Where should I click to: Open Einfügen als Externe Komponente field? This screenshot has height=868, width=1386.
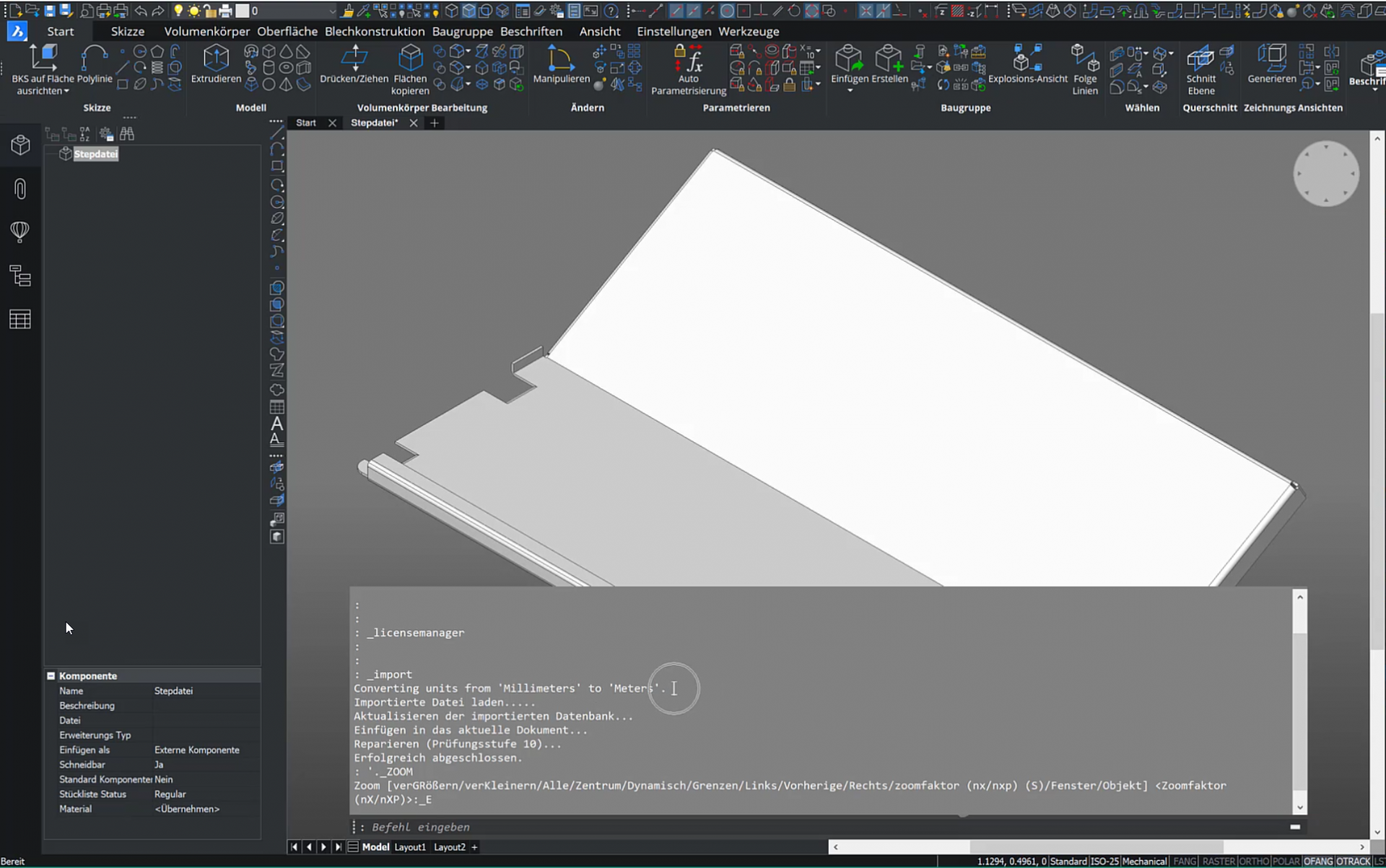tap(206, 750)
